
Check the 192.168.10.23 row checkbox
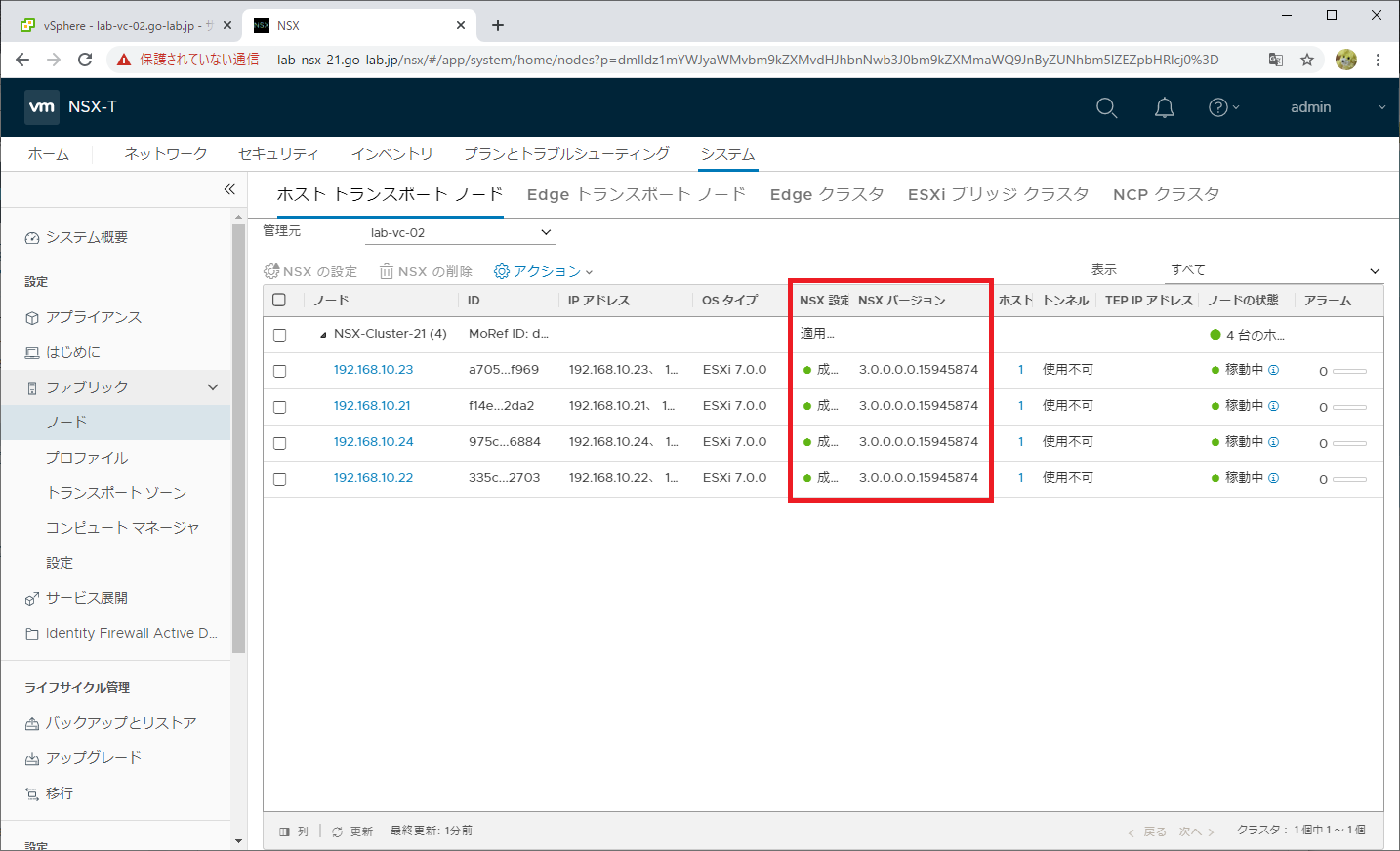pyautogui.click(x=279, y=371)
